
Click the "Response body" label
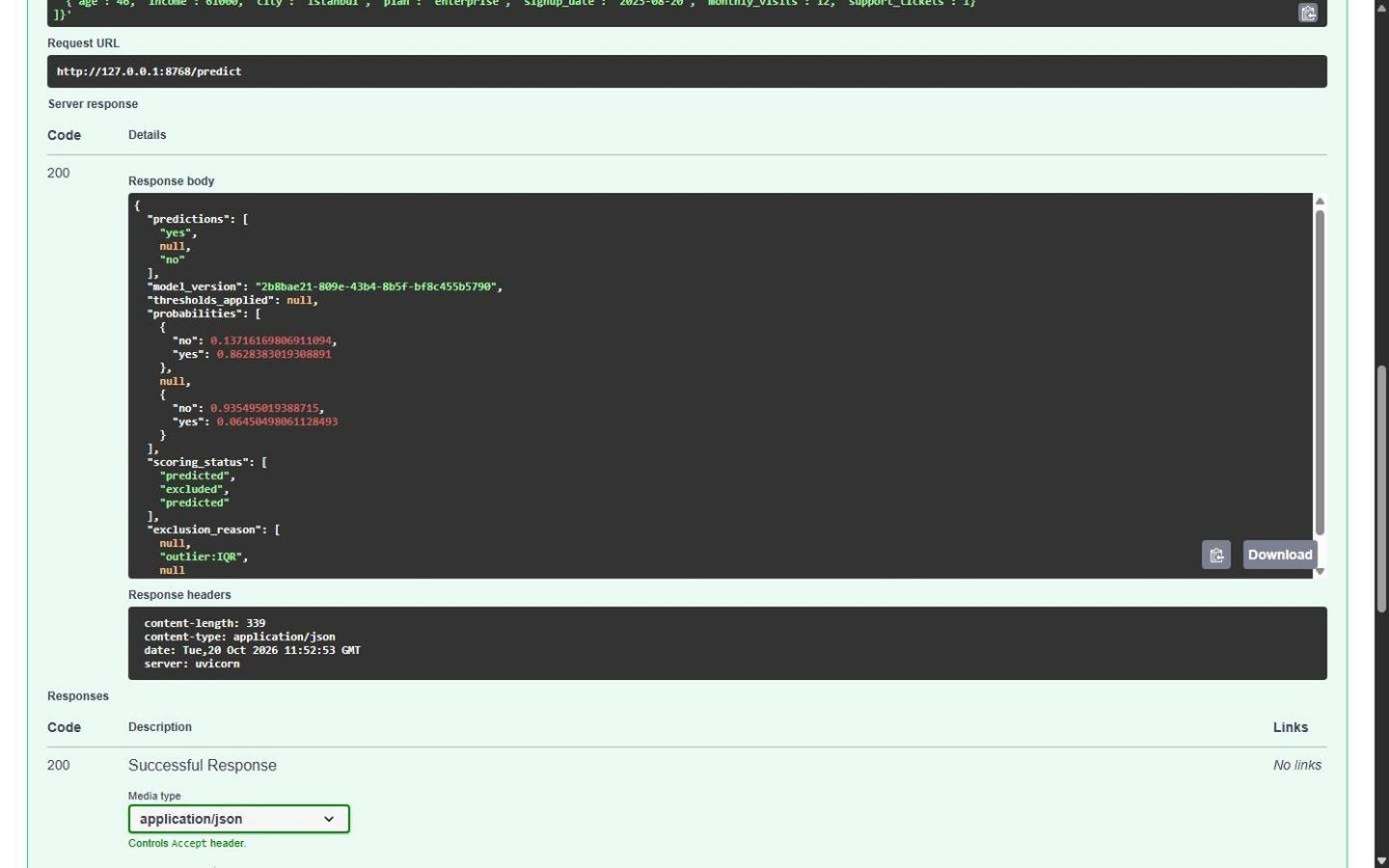click(x=172, y=181)
